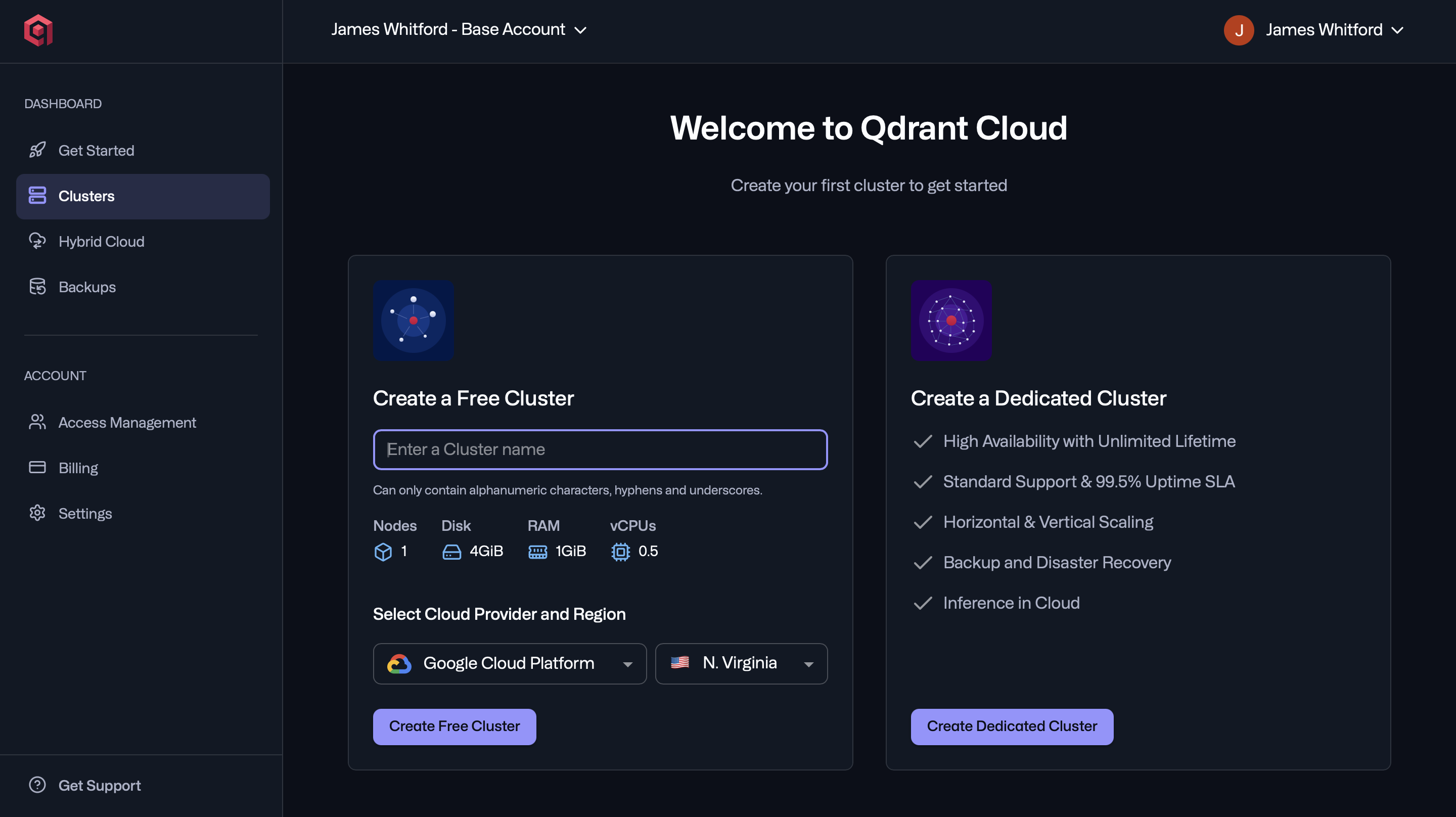Click the dedicated cluster purple network icon
This screenshot has width=1456, height=817.
coord(951,321)
